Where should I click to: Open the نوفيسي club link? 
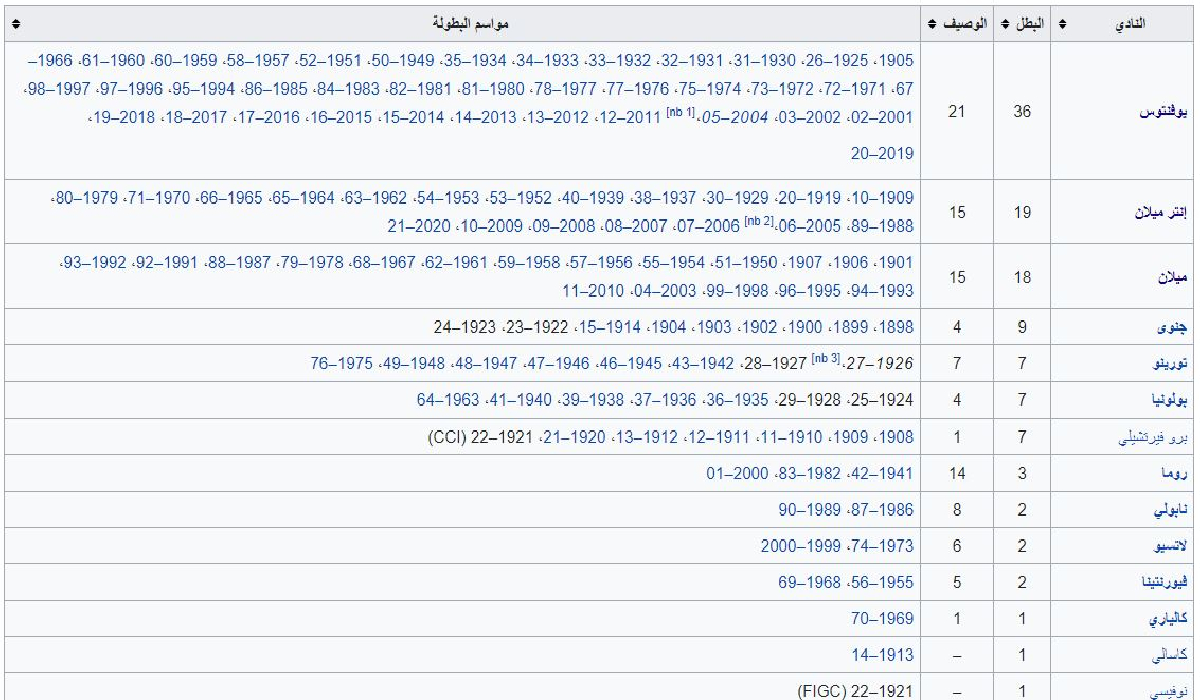coord(1169,690)
